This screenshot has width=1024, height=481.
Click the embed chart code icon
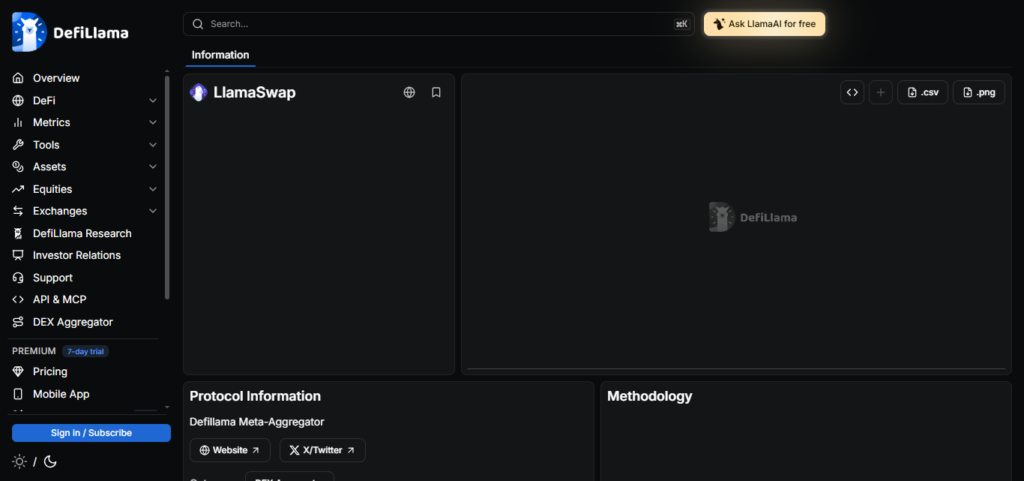click(852, 92)
